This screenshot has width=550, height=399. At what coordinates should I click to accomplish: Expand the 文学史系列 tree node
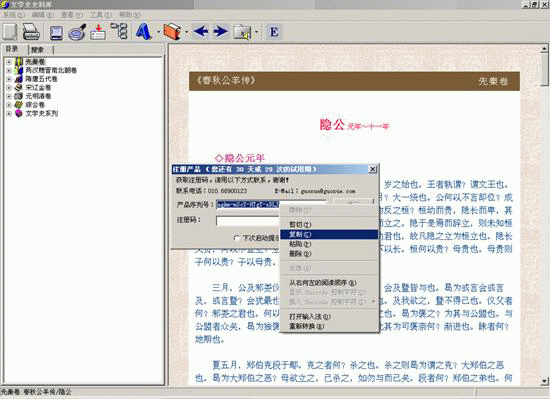pyautogui.click(x=9, y=114)
